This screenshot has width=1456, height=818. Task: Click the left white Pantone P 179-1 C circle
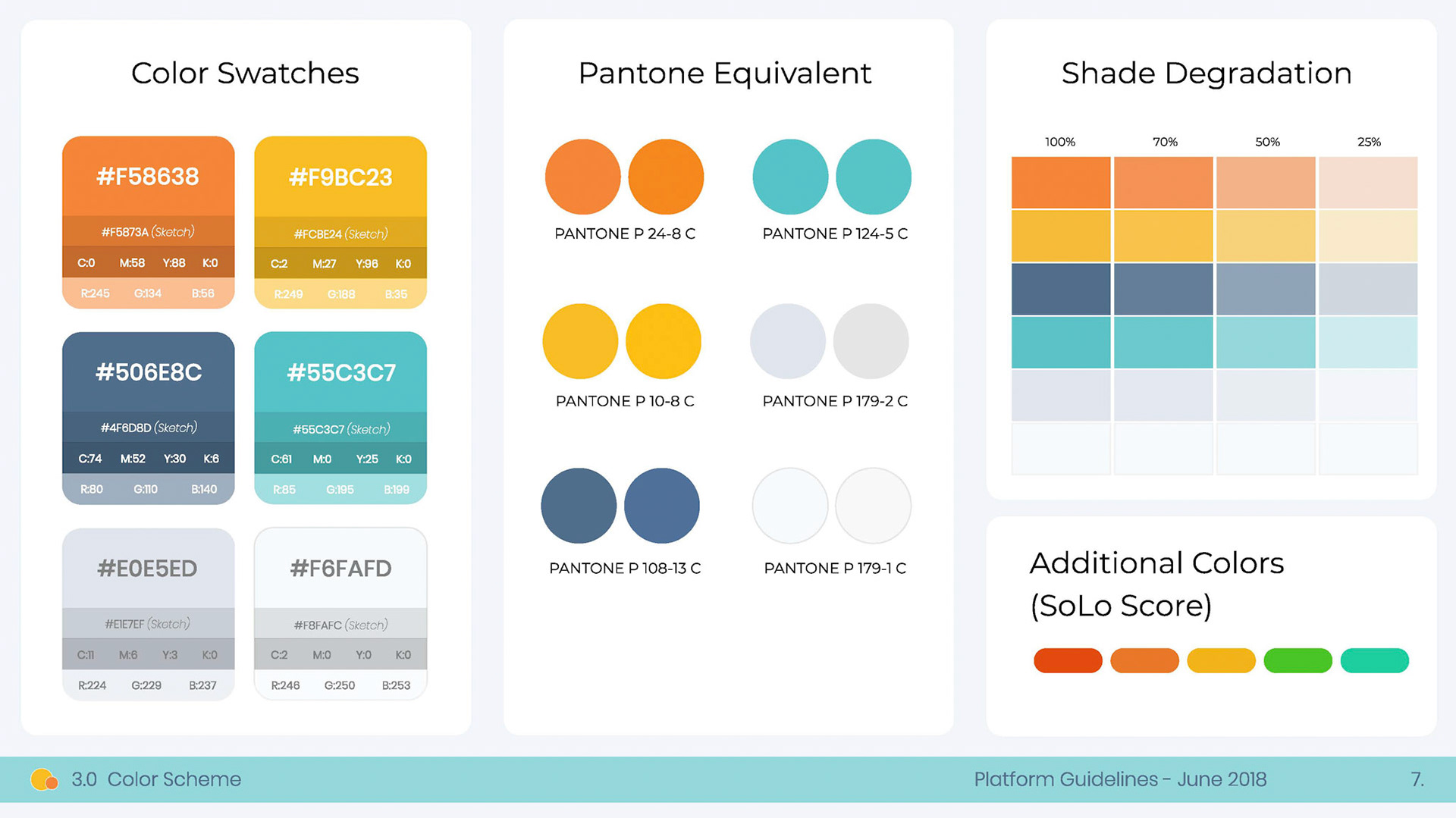pyautogui.click(x=790, y=506)
